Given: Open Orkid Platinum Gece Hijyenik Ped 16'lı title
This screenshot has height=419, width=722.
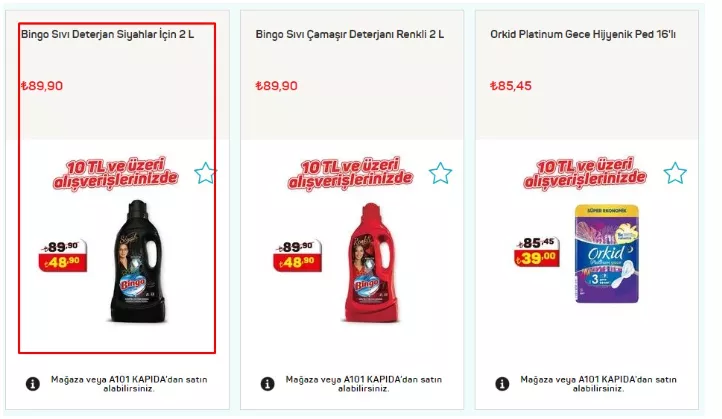Looking at the screenshot, I should (583, 35).
